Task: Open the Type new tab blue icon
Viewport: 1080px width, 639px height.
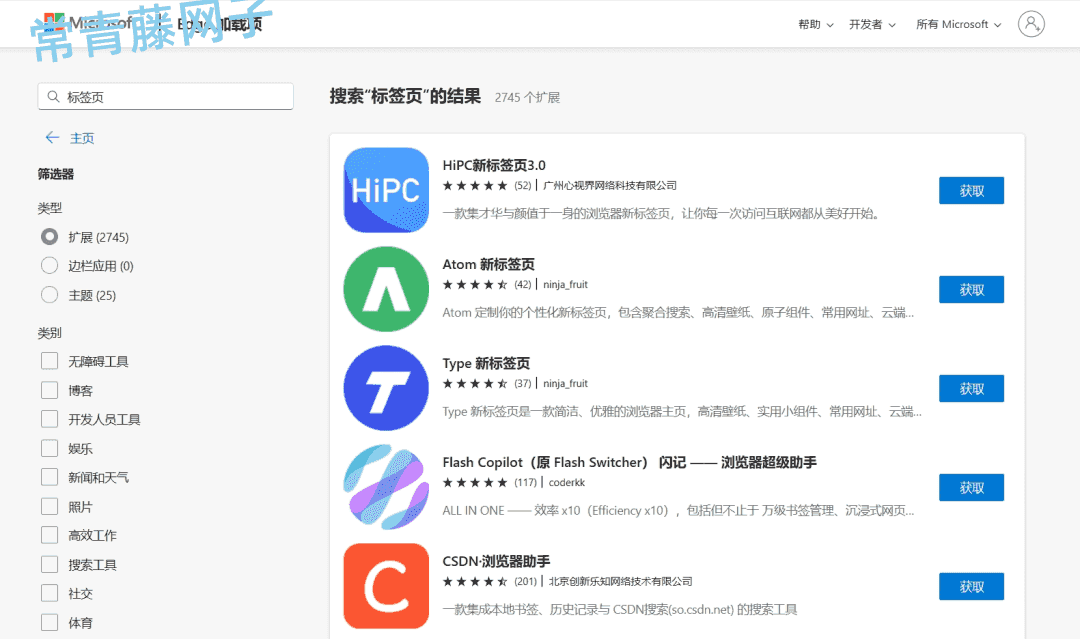Action: (x=386, y=388)
